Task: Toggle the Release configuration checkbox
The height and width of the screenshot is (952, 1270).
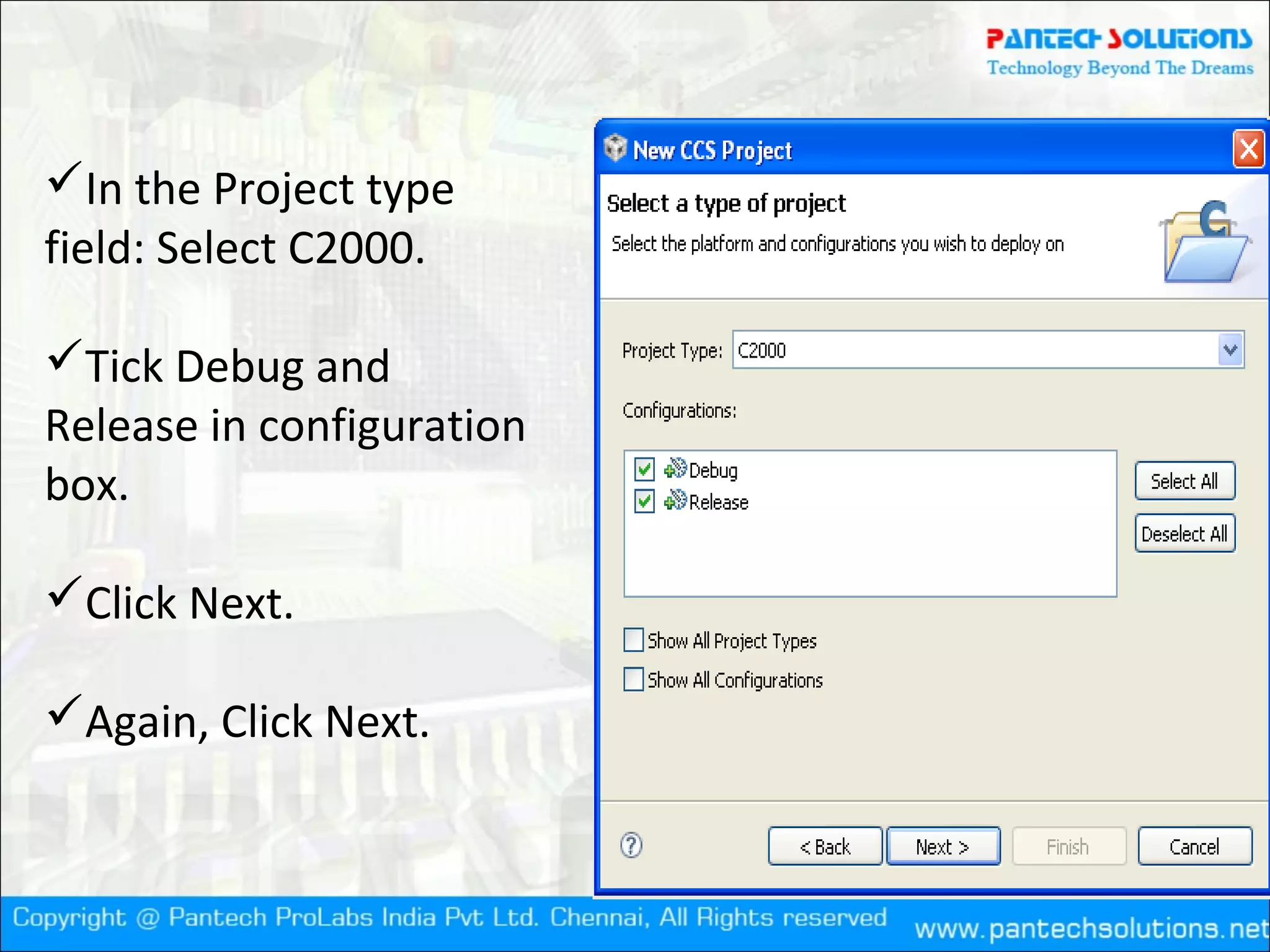Action: pyautogui.click(x=644, y=501)
